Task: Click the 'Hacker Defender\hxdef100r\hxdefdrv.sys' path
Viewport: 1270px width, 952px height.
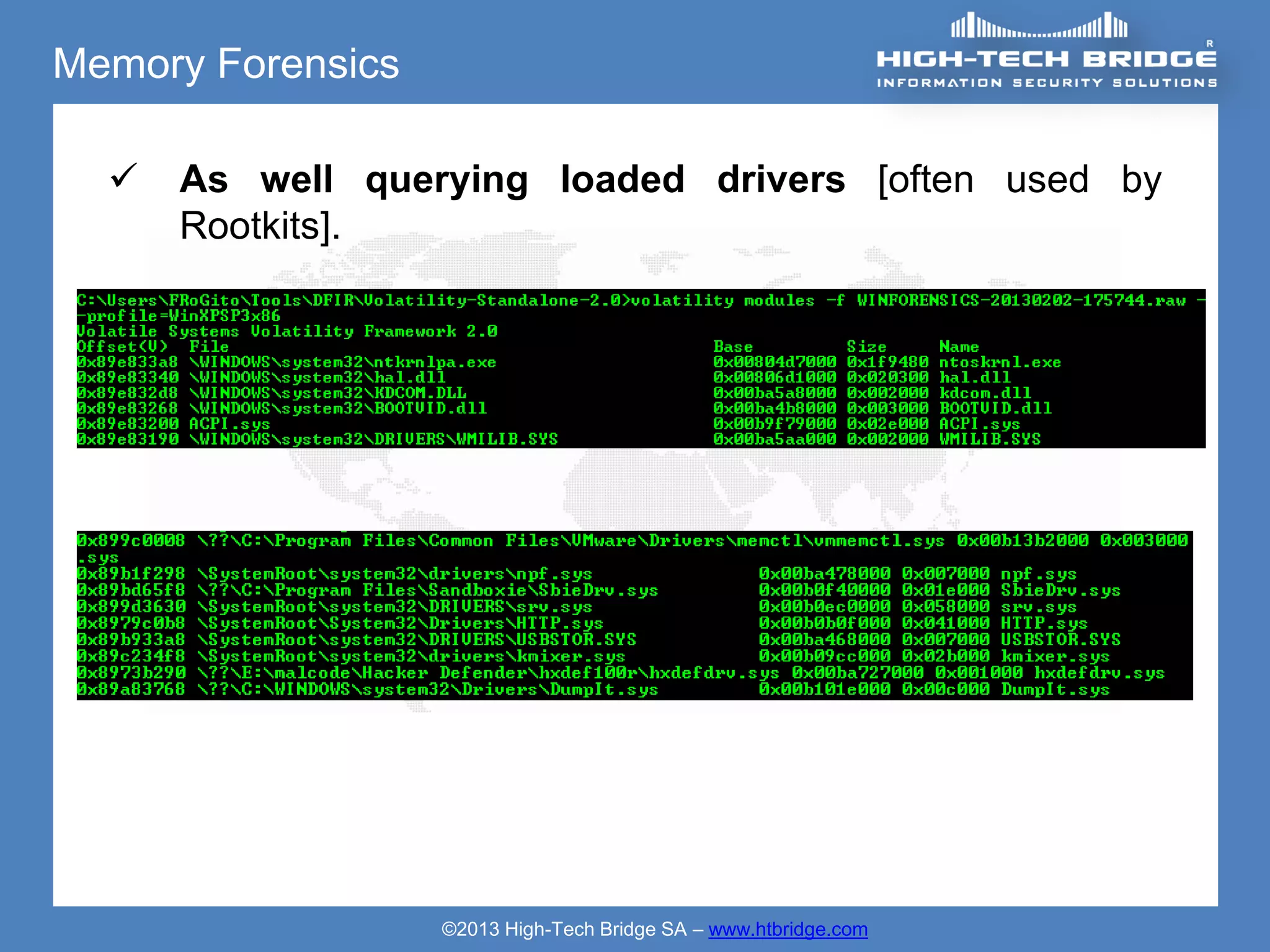Action: pos(488,673)
